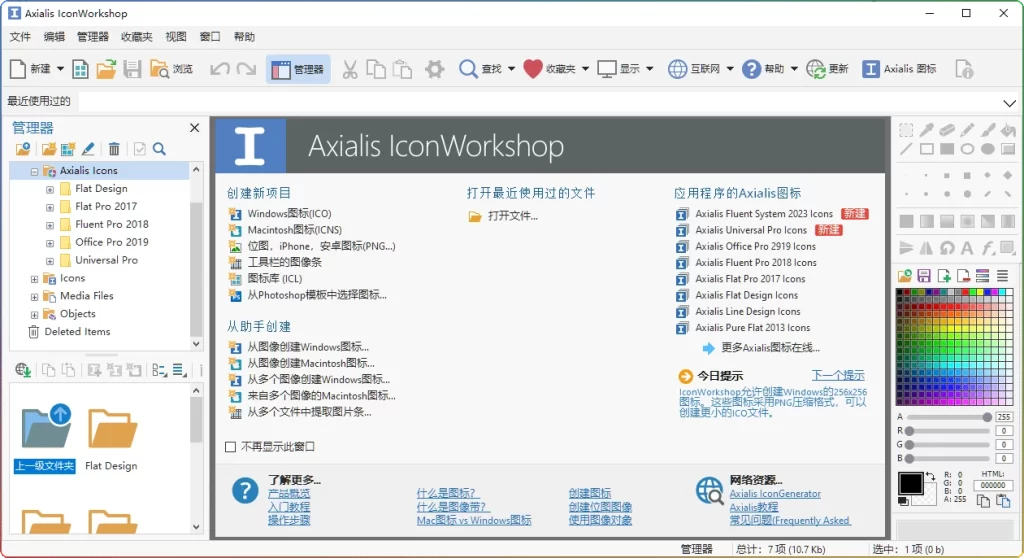The width and height of the screenshot is (1024, 558).
Task: Select the Deleted Items tree entry
Action: click(x=77, y=332)
